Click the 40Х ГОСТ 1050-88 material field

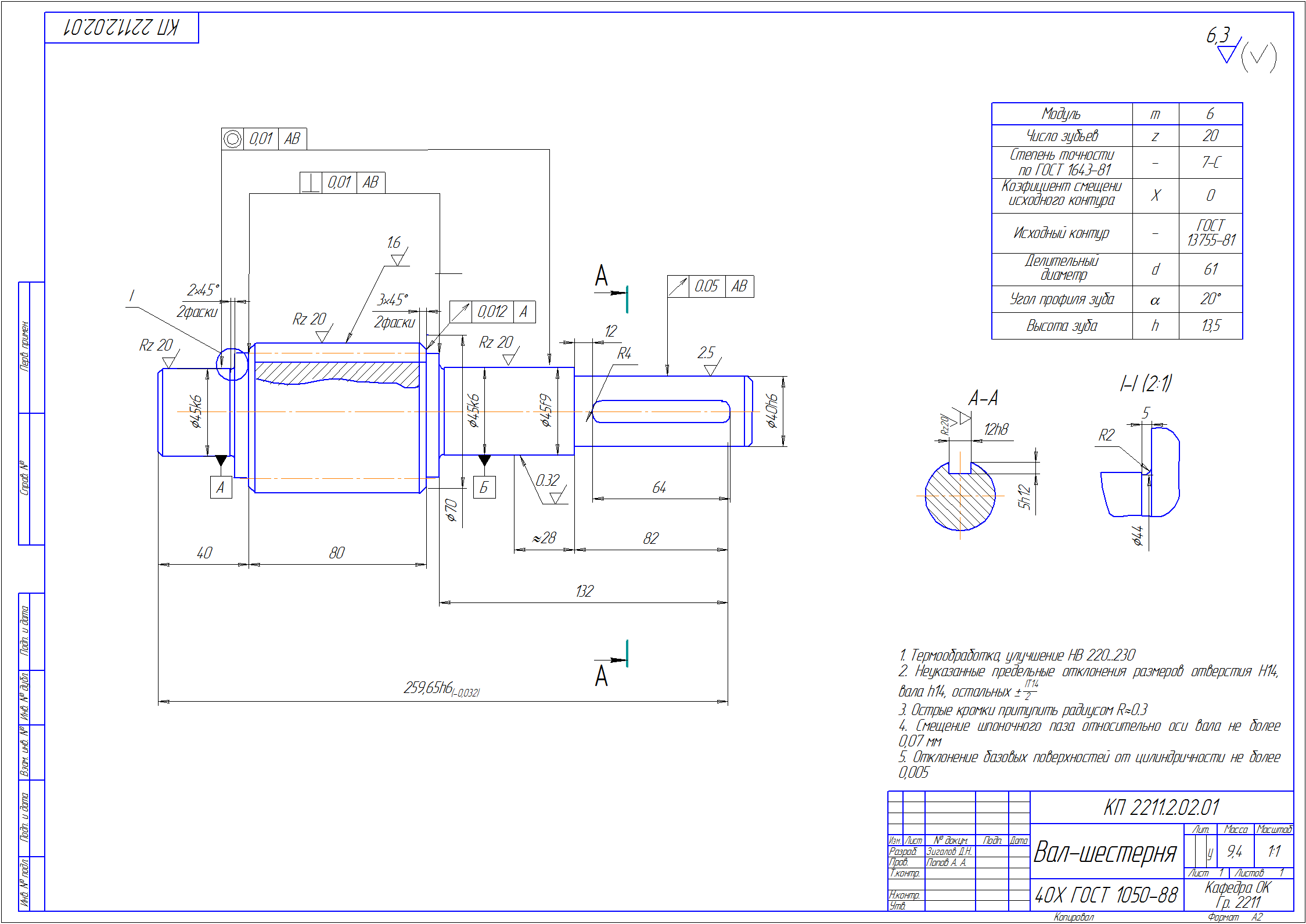tap(1106, 896)
